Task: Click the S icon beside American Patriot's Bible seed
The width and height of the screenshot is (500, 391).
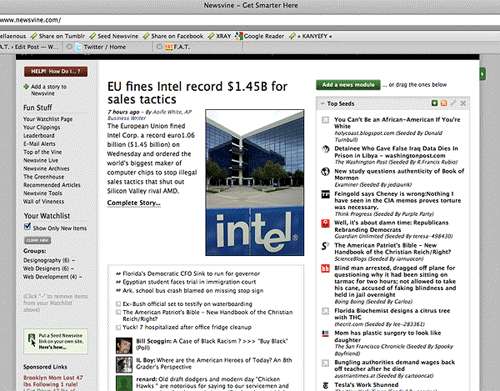Action: [x=325, y=246]
